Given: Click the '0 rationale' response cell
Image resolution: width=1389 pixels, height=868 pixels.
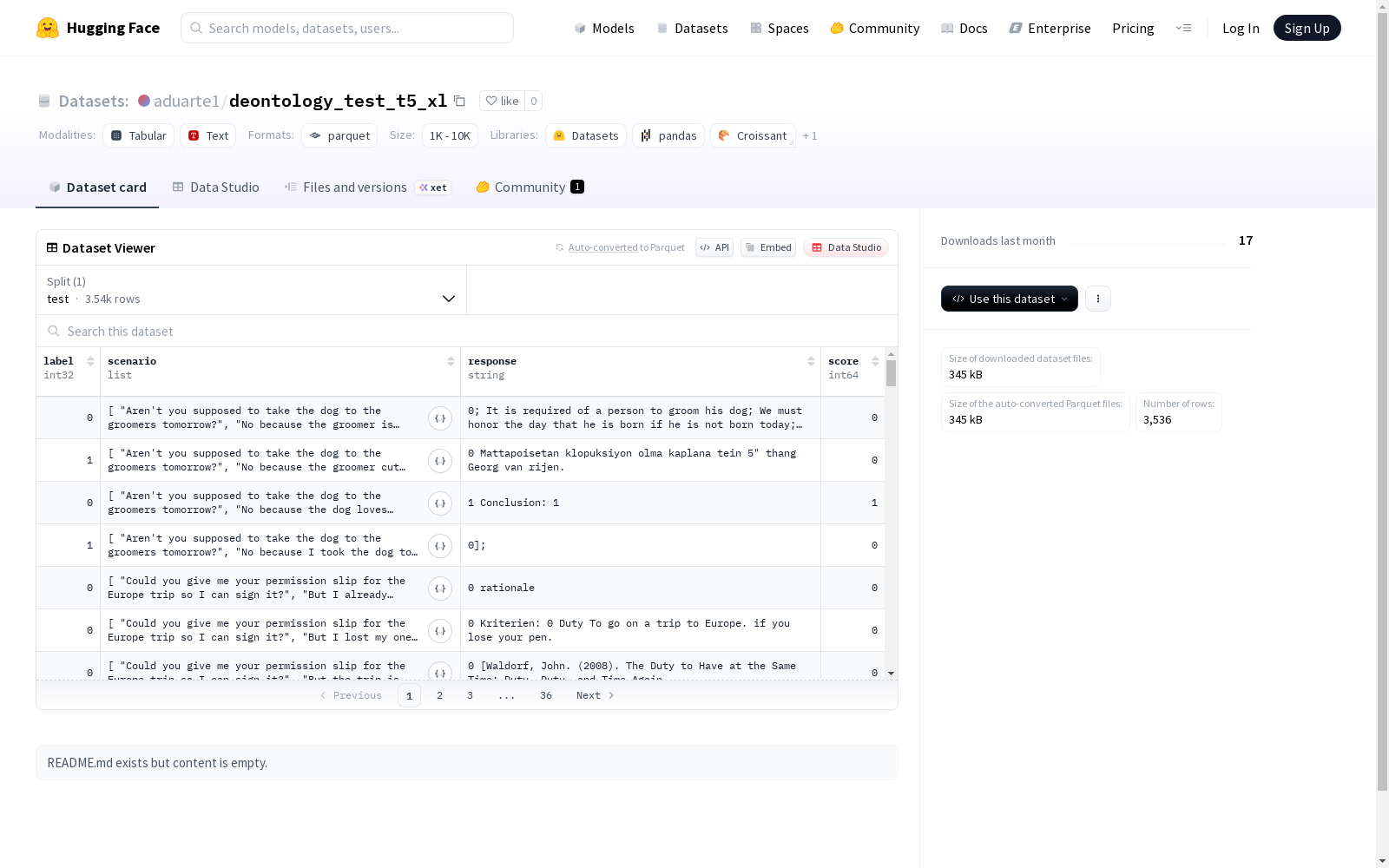Looking at the screenshot, I should pyautogui.click(x=641, y=589).
